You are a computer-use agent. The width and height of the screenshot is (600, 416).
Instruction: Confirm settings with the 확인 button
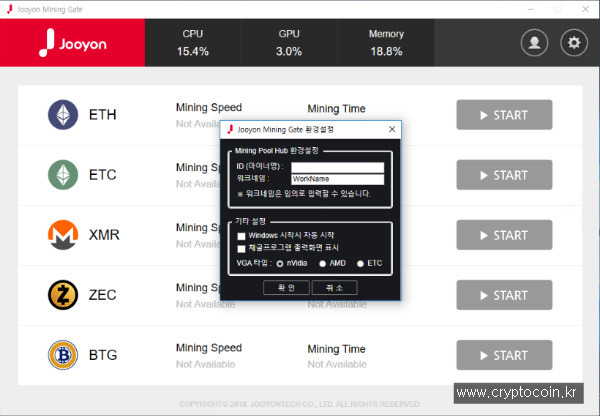coord(286,287)
